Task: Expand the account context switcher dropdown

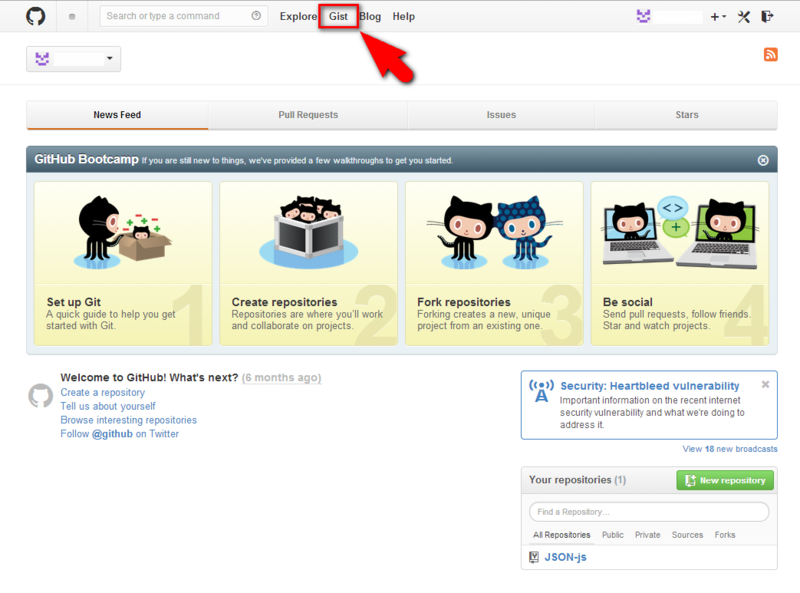Action: (x=73, y=59)
